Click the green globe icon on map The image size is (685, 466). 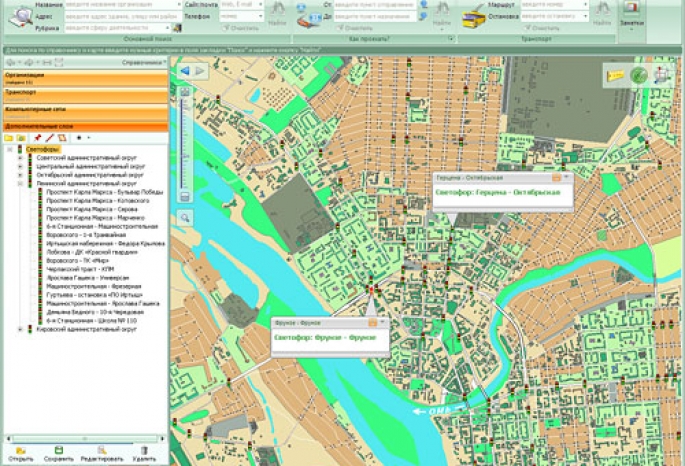[x=639, y=75]
